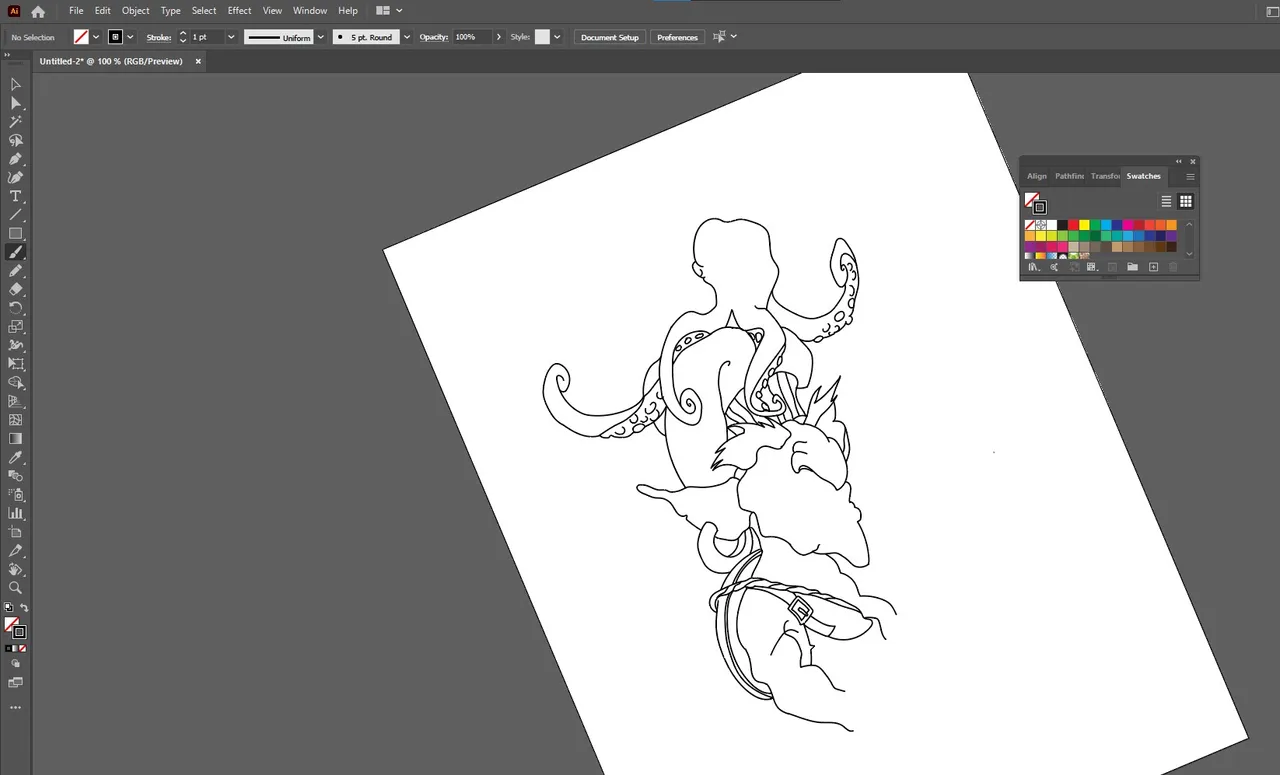Open the 5 pt. Round brush definition dropdown

(x=407, y=37)
